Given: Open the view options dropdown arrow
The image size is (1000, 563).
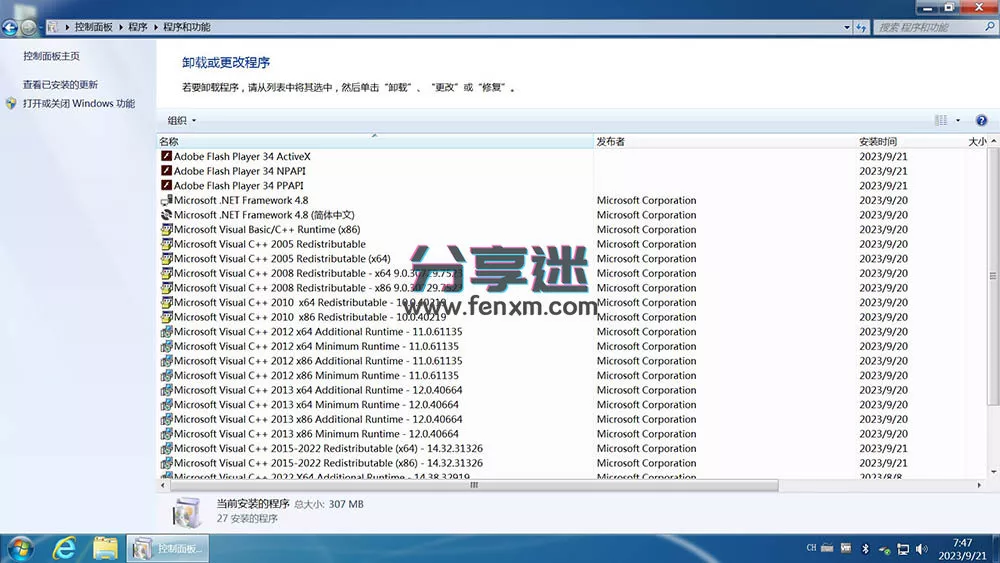Looking at the screenshot, I should [957, 120].
